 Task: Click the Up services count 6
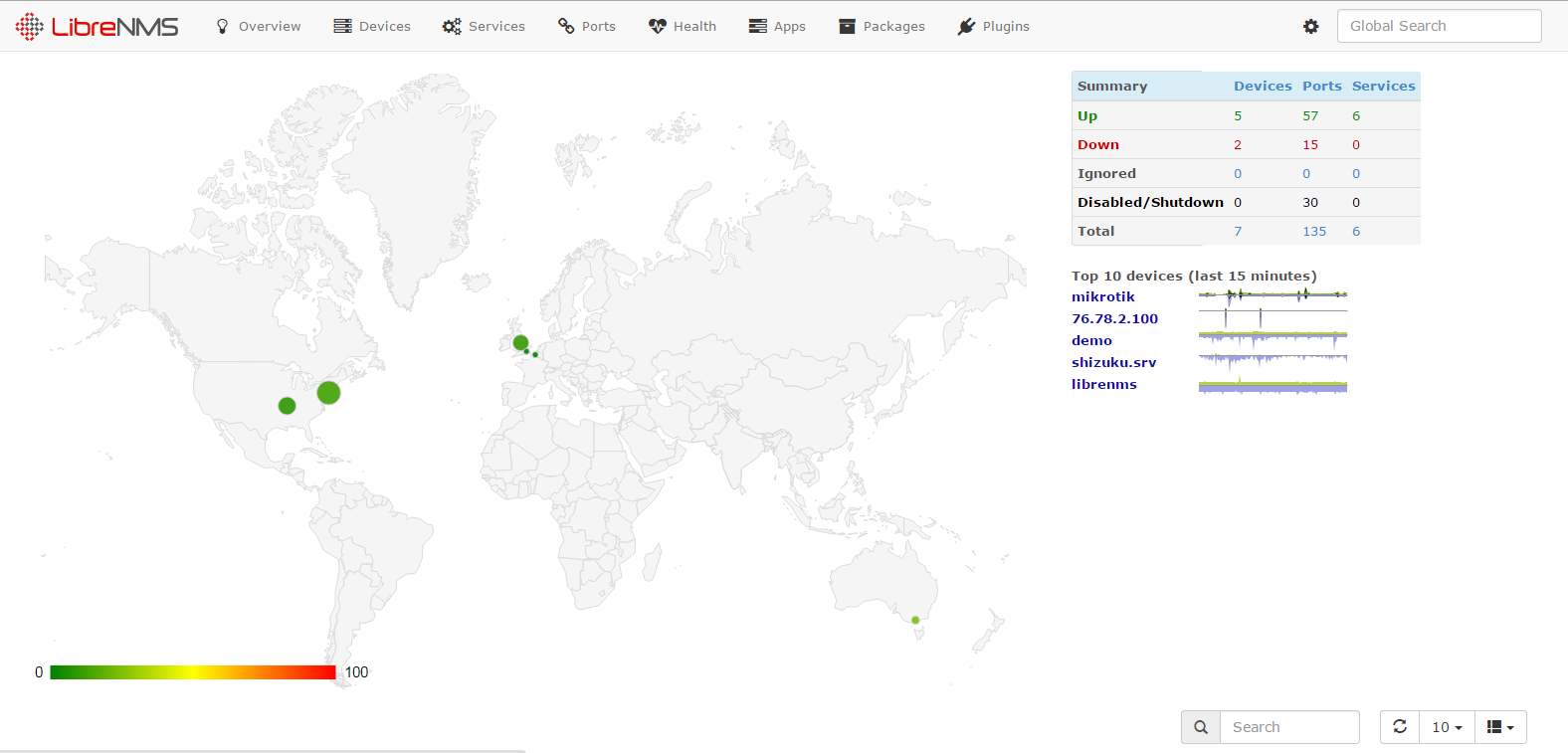point(1356,115)
